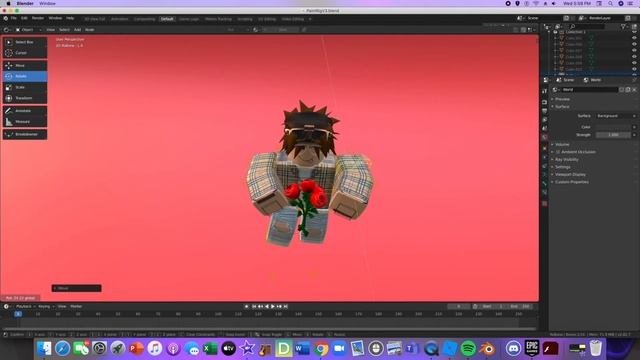The width and height of the screenshot is (640, 360).
Task: Expand the Preview panel
Action: coord(562,99)
